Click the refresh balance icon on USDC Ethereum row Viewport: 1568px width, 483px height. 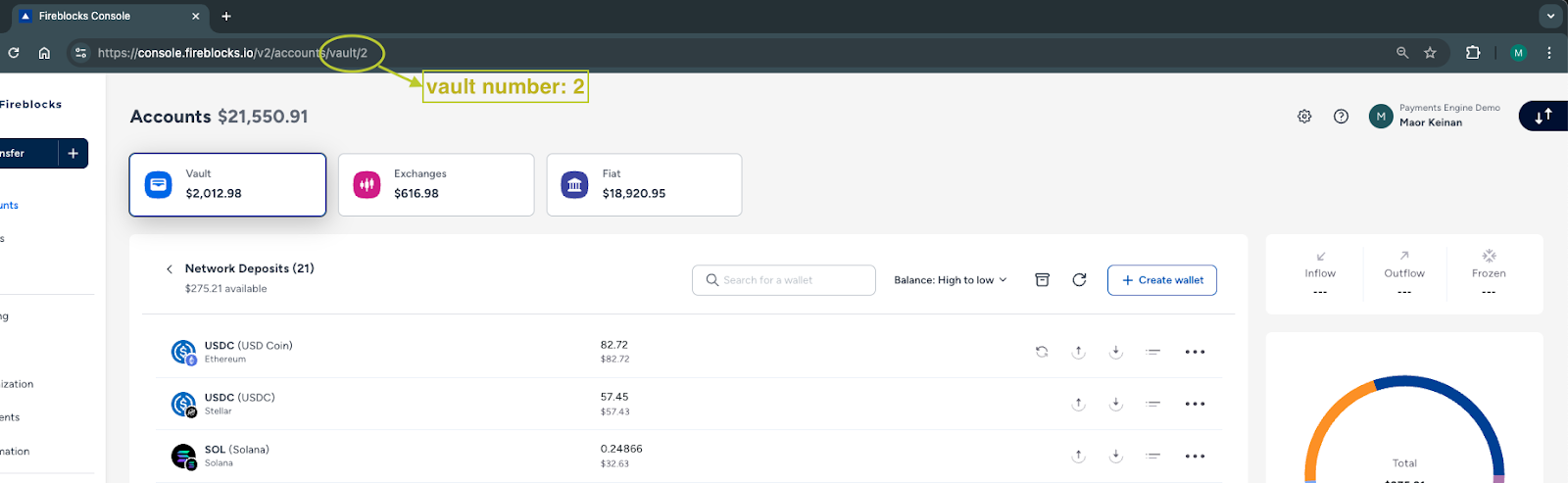[1042, 352]
